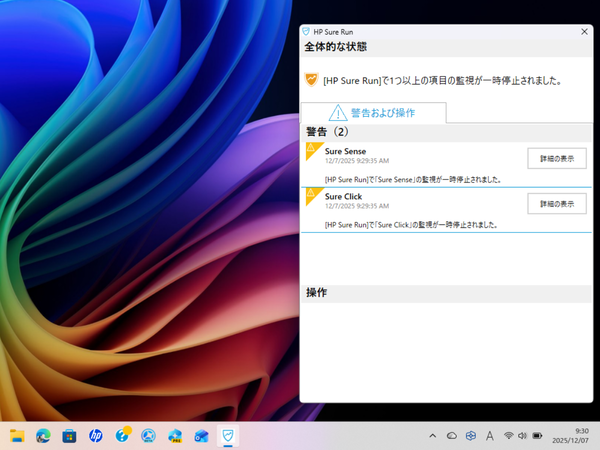Click the round blue BETA app icon
This screenshot has height=450, width=600.
point(148,435)
